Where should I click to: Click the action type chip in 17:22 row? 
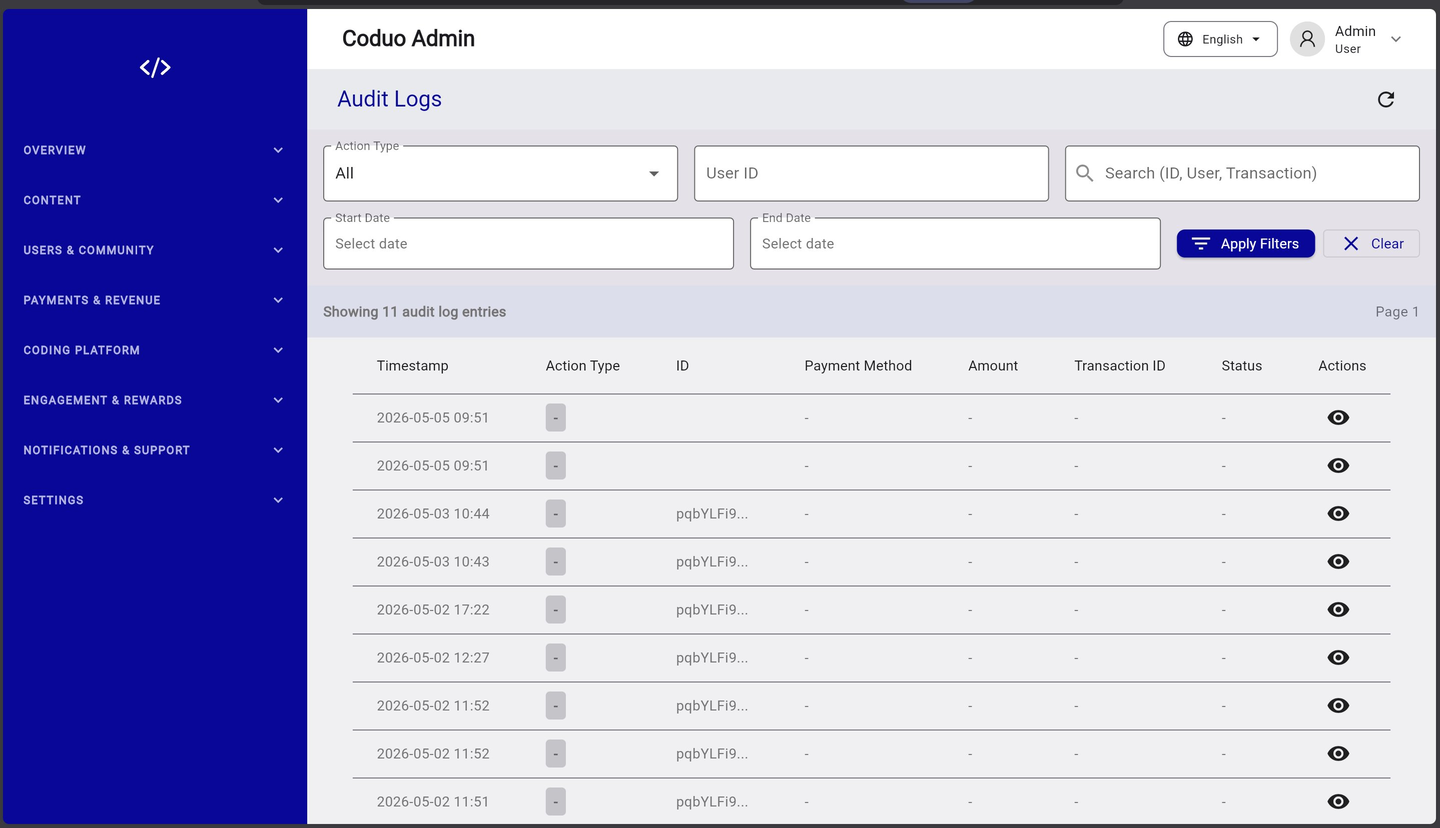(556, 610)
